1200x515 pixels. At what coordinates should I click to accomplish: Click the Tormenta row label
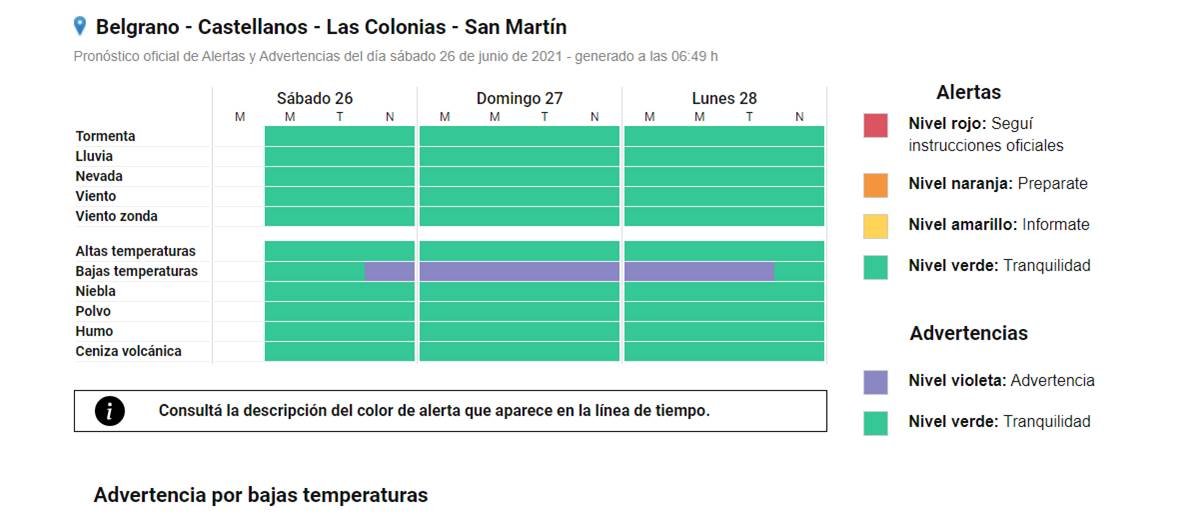click(x=105, y=136)
